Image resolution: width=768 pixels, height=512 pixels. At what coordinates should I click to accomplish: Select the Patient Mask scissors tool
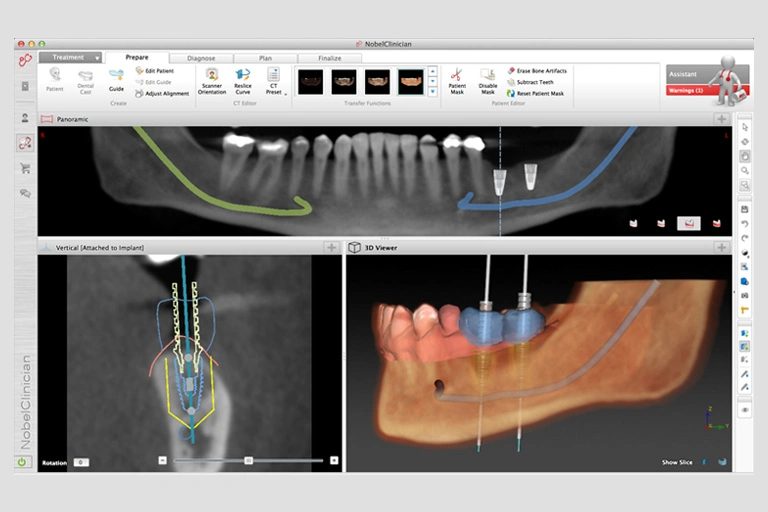(456, 76)
